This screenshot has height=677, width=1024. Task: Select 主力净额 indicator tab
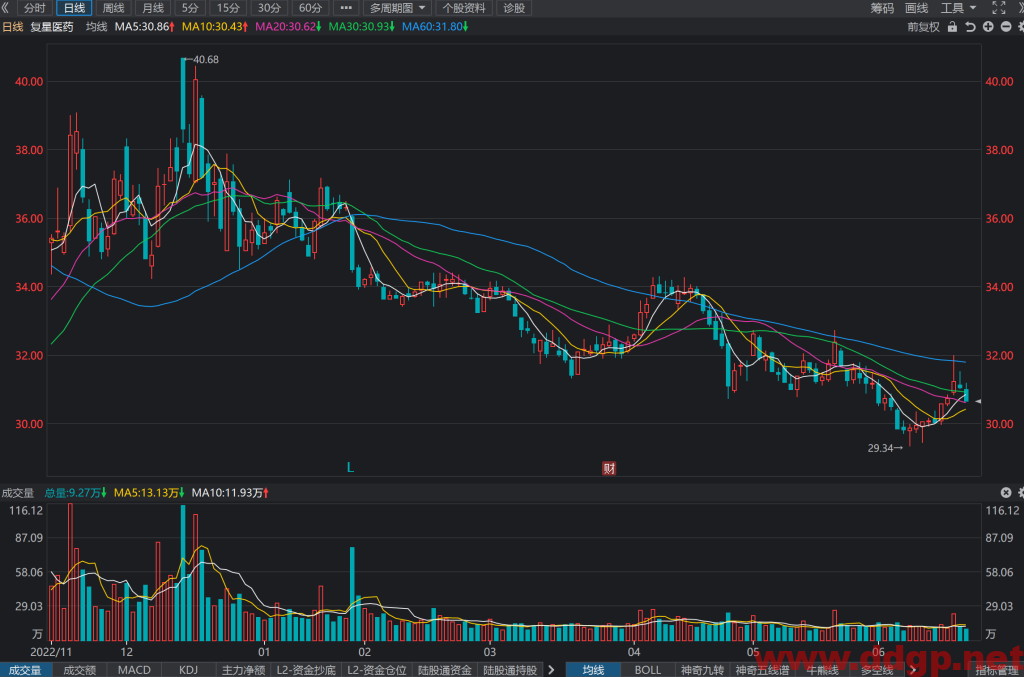[x=243, y=670]
